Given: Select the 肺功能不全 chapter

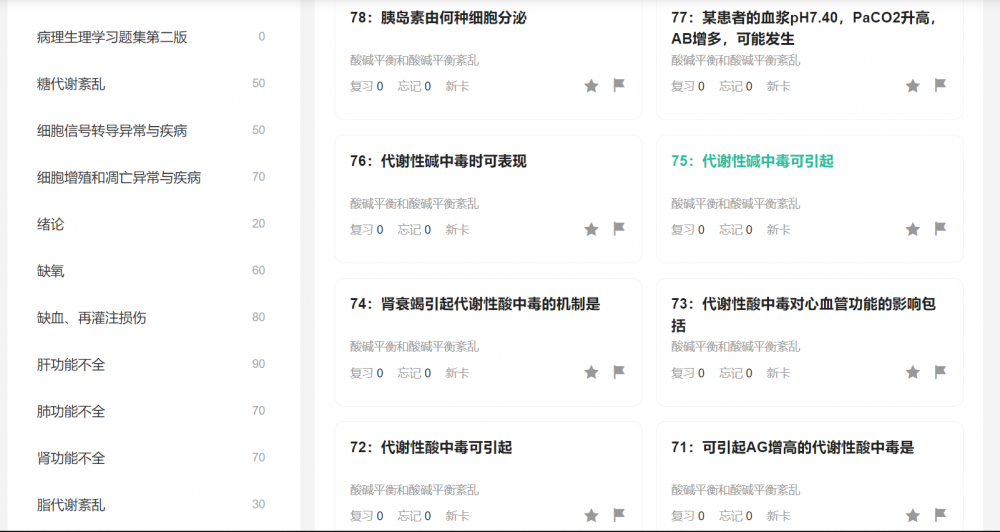Looking at the screenshot, I should point(71,411).
